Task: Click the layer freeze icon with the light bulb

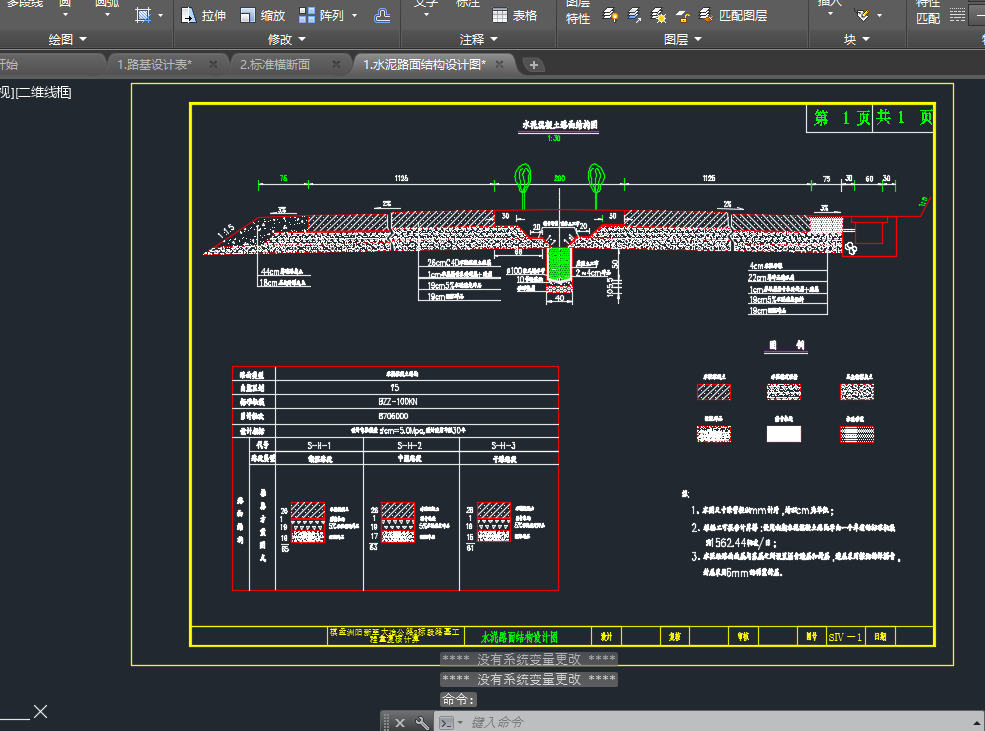Action: (610, 14)
